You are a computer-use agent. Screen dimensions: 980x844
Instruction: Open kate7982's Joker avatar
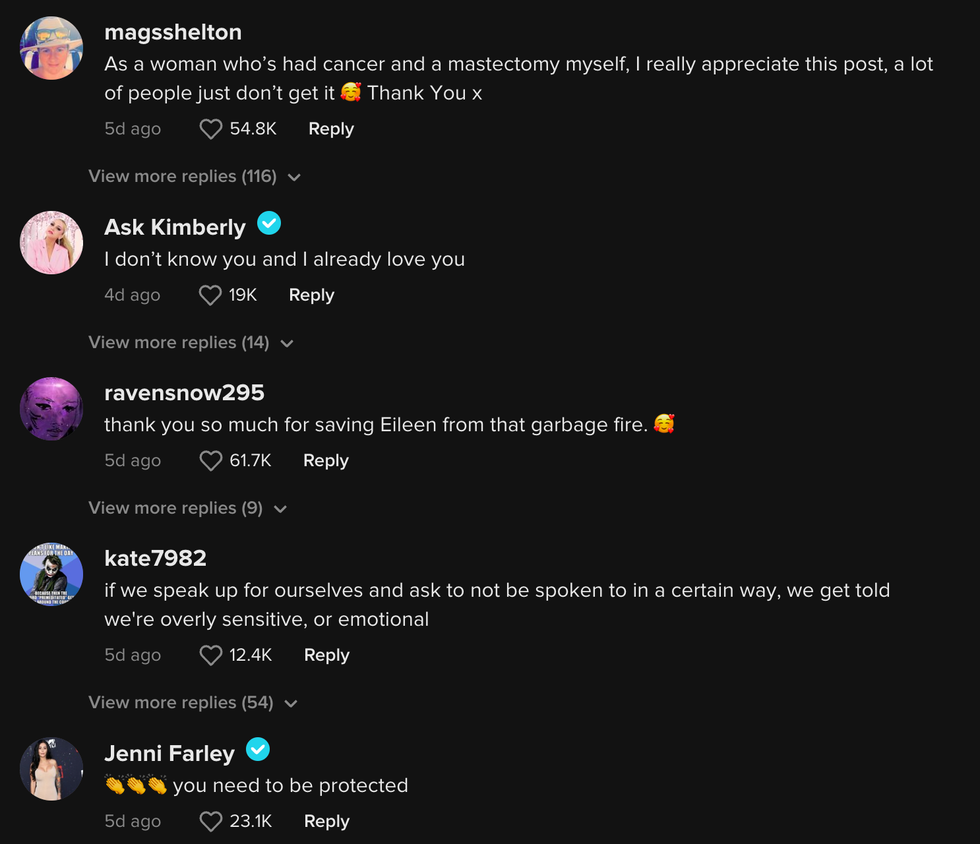point(51,574)
